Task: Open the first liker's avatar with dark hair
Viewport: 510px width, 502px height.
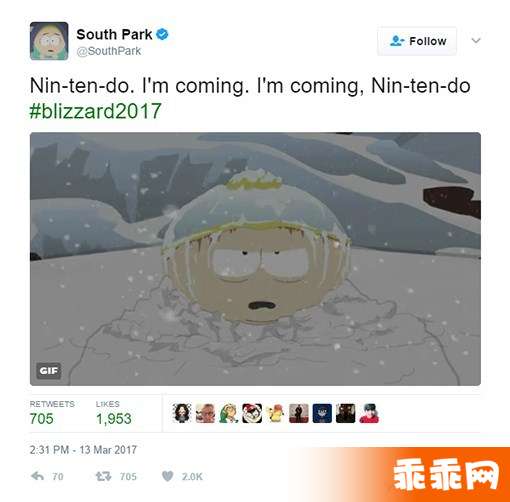Action: [x=182, y=413]
